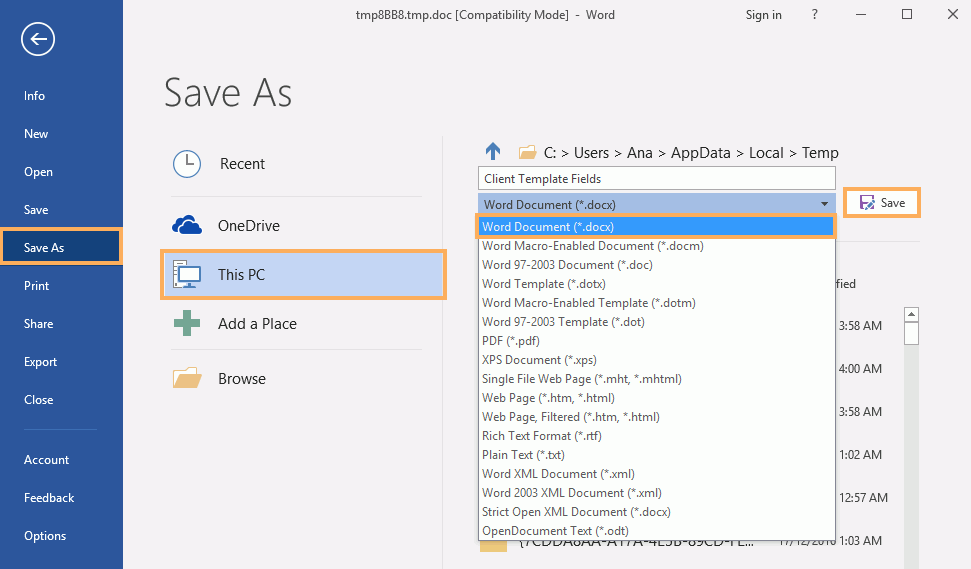Click the up one level arrow icon
The height and width of the screenshot is (569, 971).
point(492,152)
